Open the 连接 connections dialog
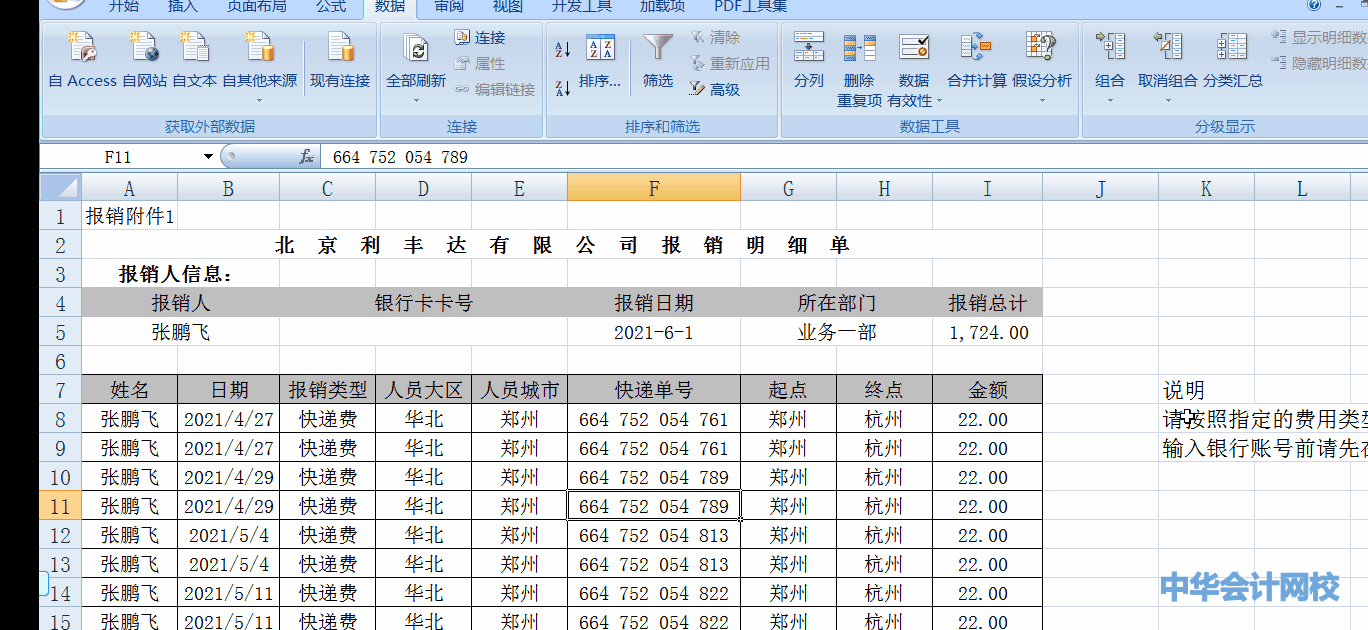 (x=480, y=38)
